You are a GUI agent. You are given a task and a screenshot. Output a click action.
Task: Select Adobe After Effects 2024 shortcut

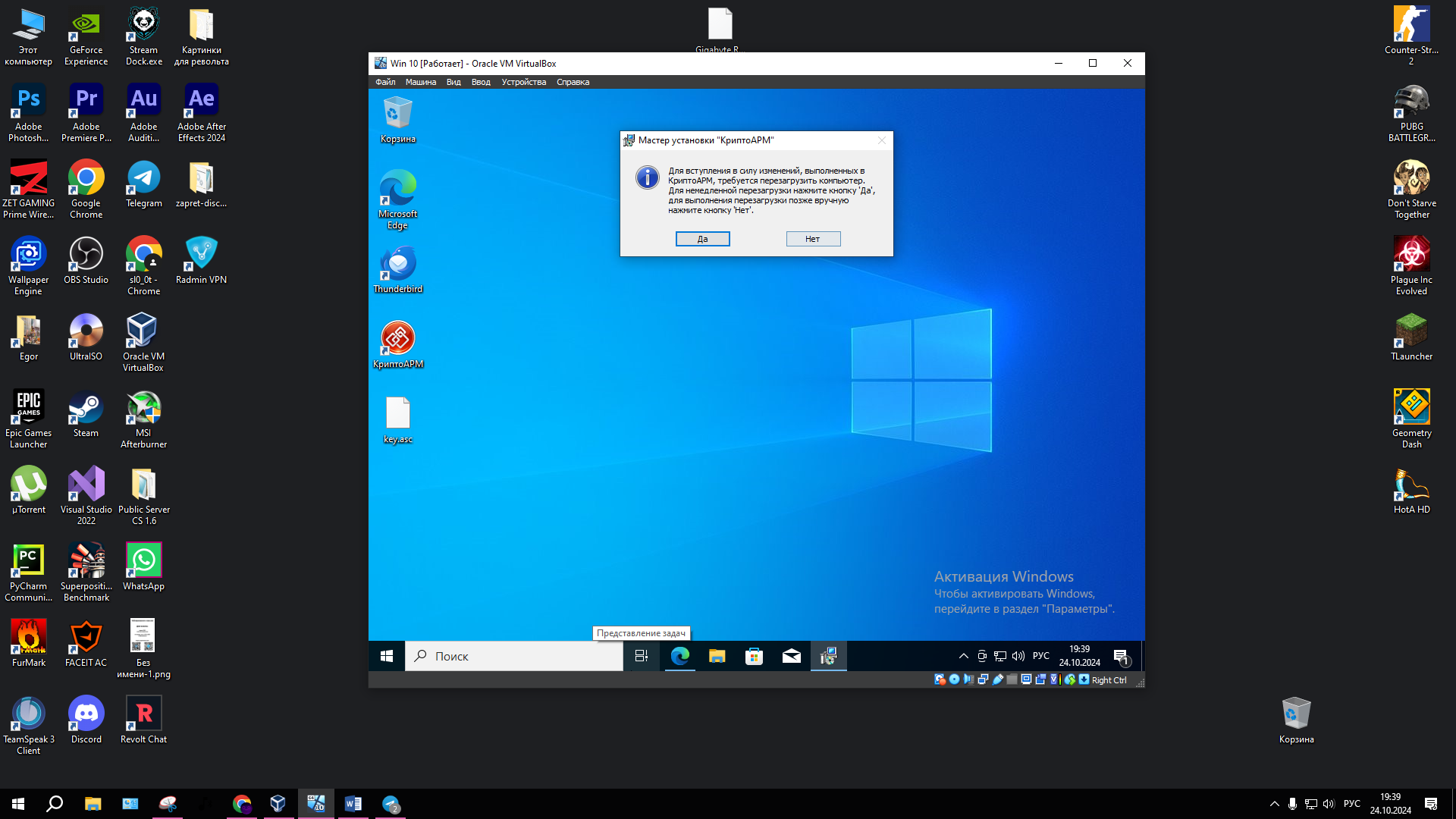point(202,113)
